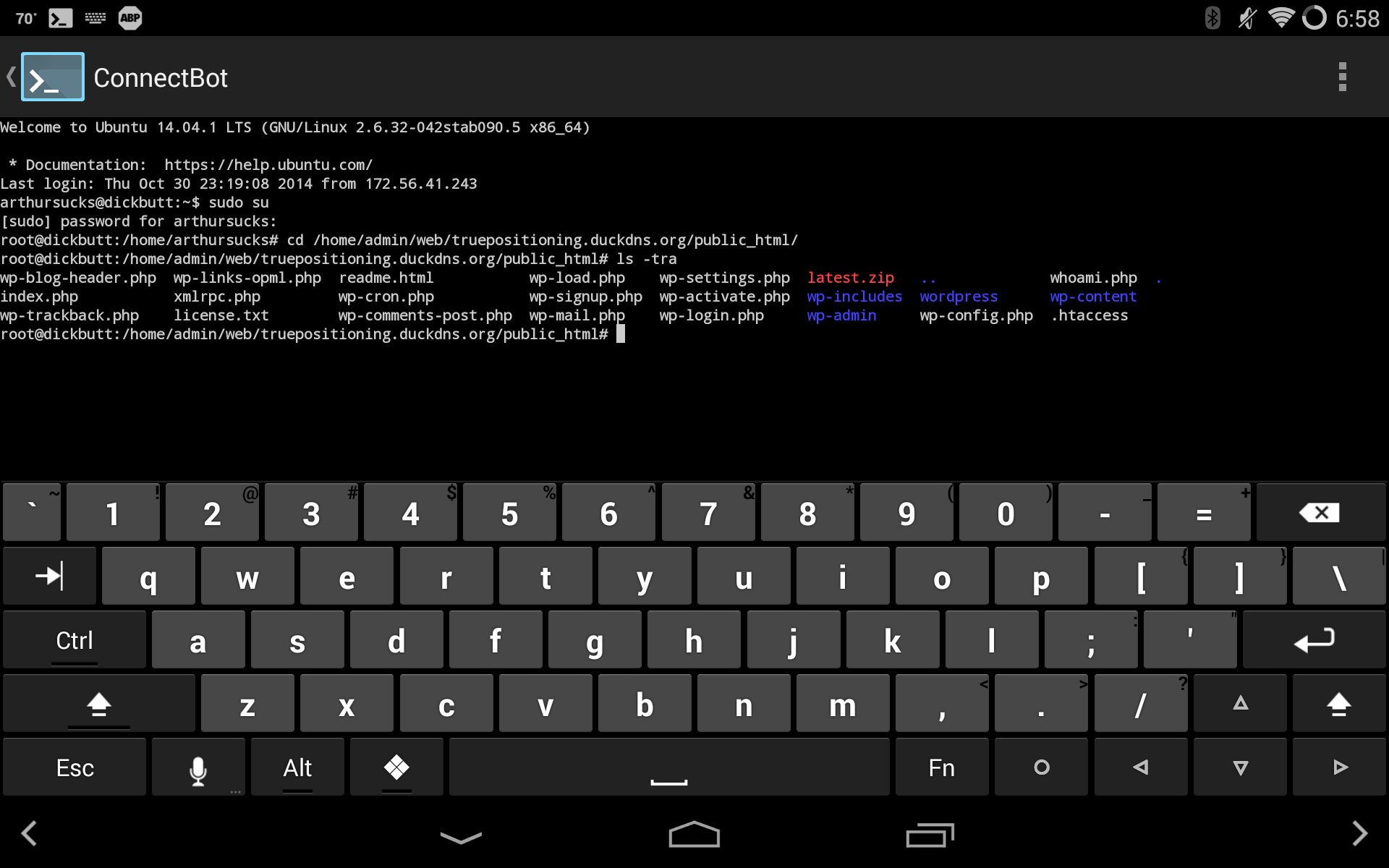Tap the Bluetooth status icon

1212,18
